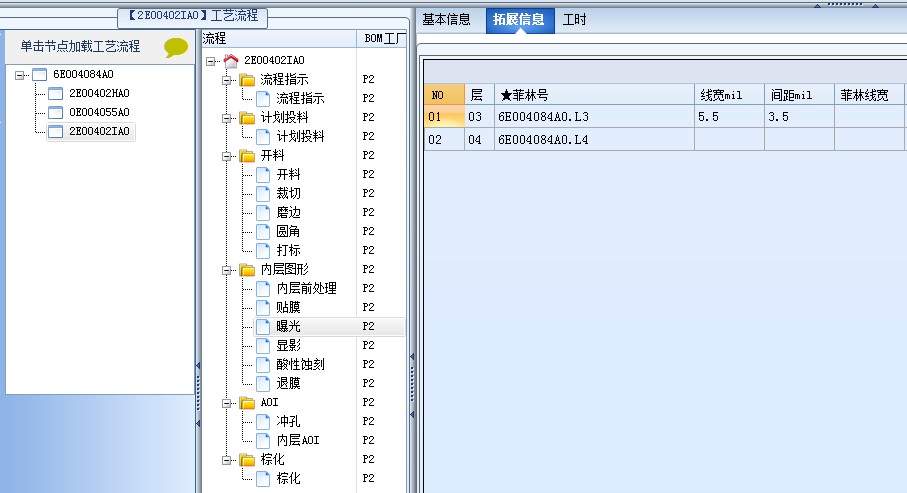Click the BOM工厂 column header

[x=382, y=39]
